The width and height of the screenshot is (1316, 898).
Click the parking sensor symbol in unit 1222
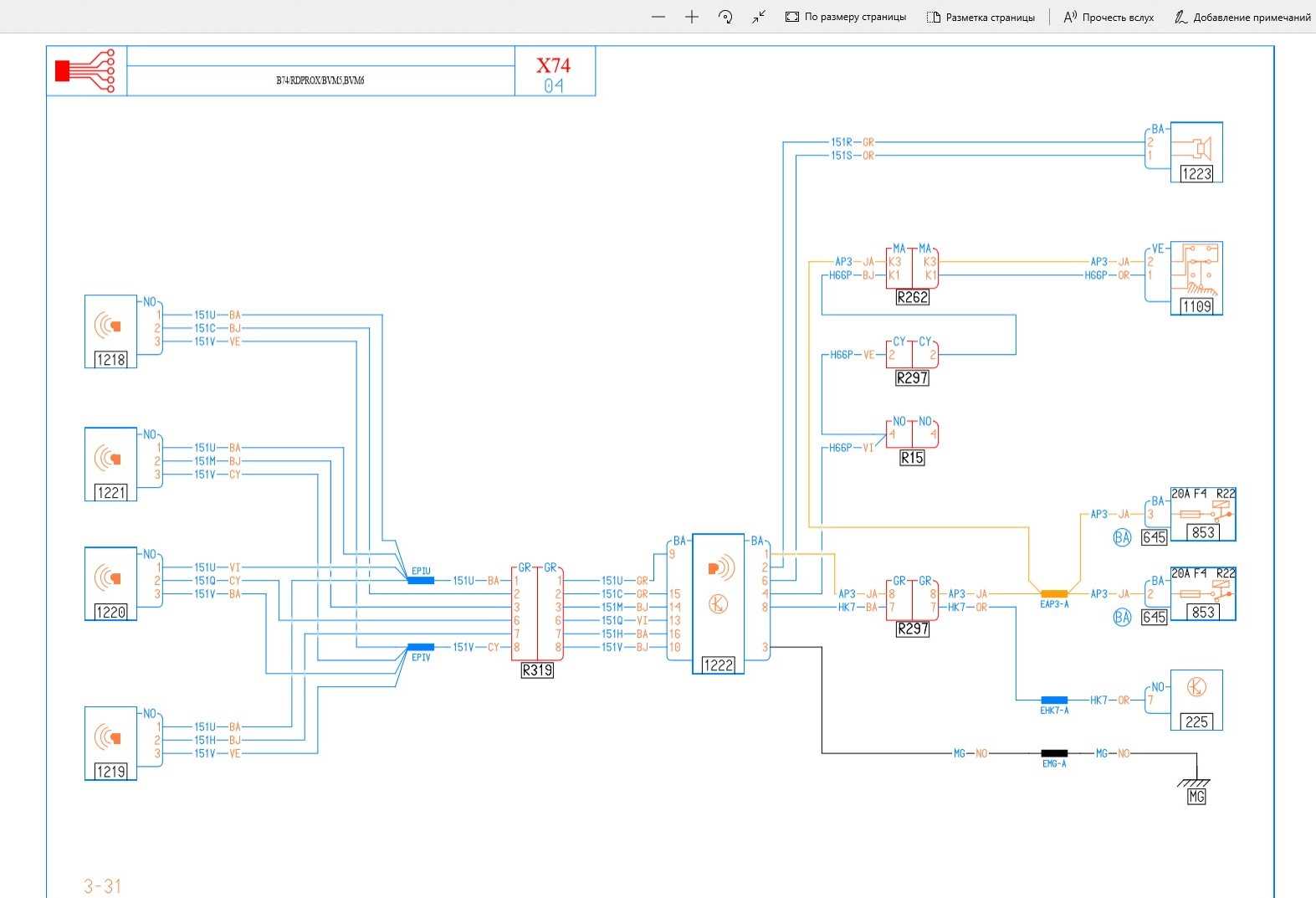(x=720, y=568)
